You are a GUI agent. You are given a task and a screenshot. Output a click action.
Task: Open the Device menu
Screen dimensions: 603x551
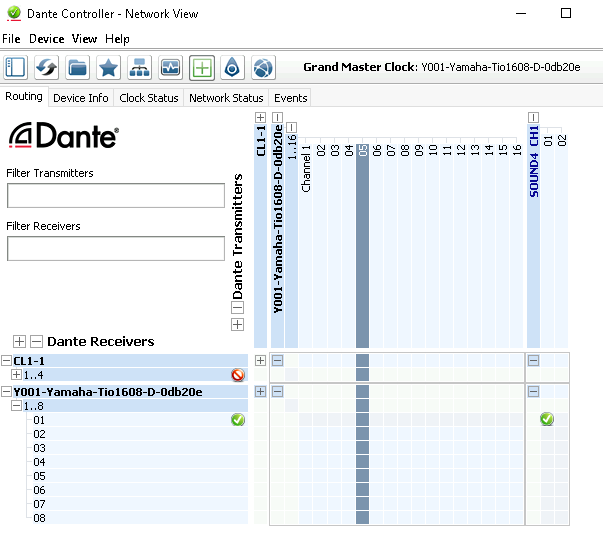pos(47,39)
